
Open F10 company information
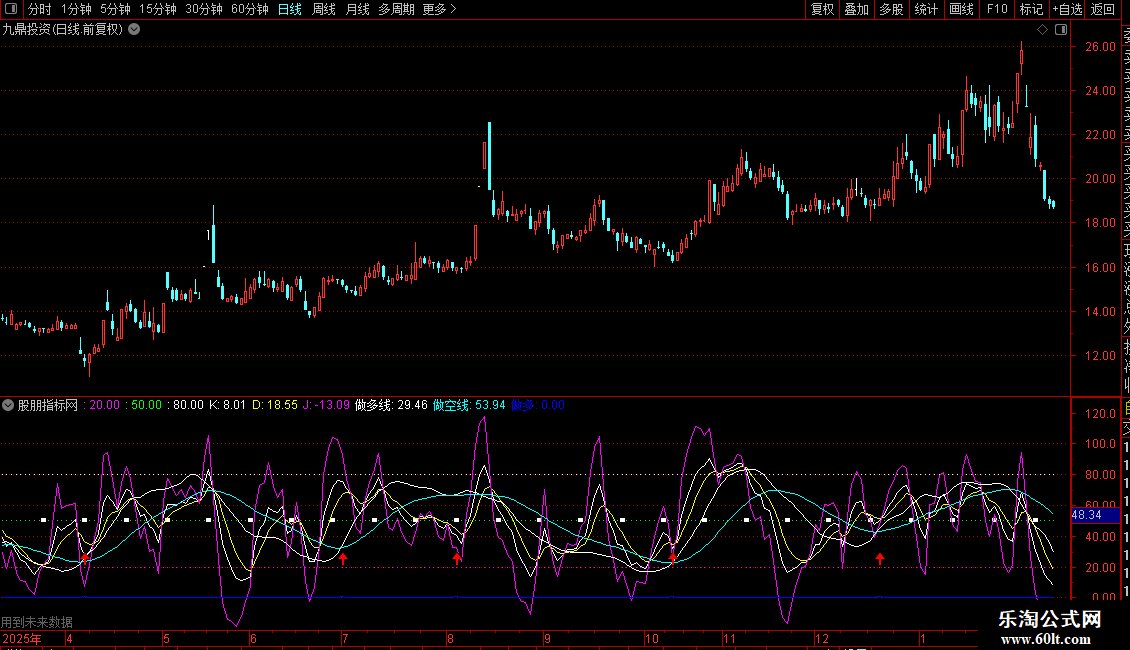[997, 9]
